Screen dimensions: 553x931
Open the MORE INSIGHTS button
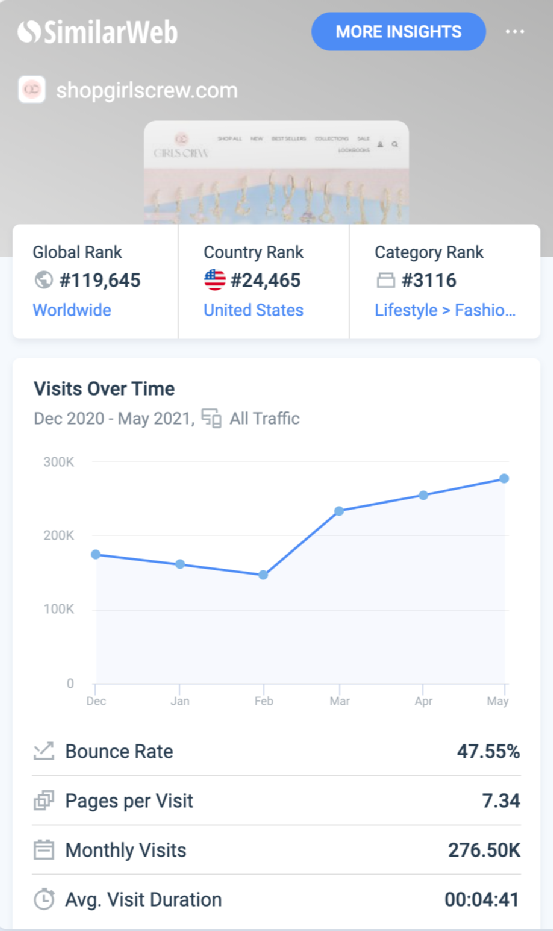[399, 31]
